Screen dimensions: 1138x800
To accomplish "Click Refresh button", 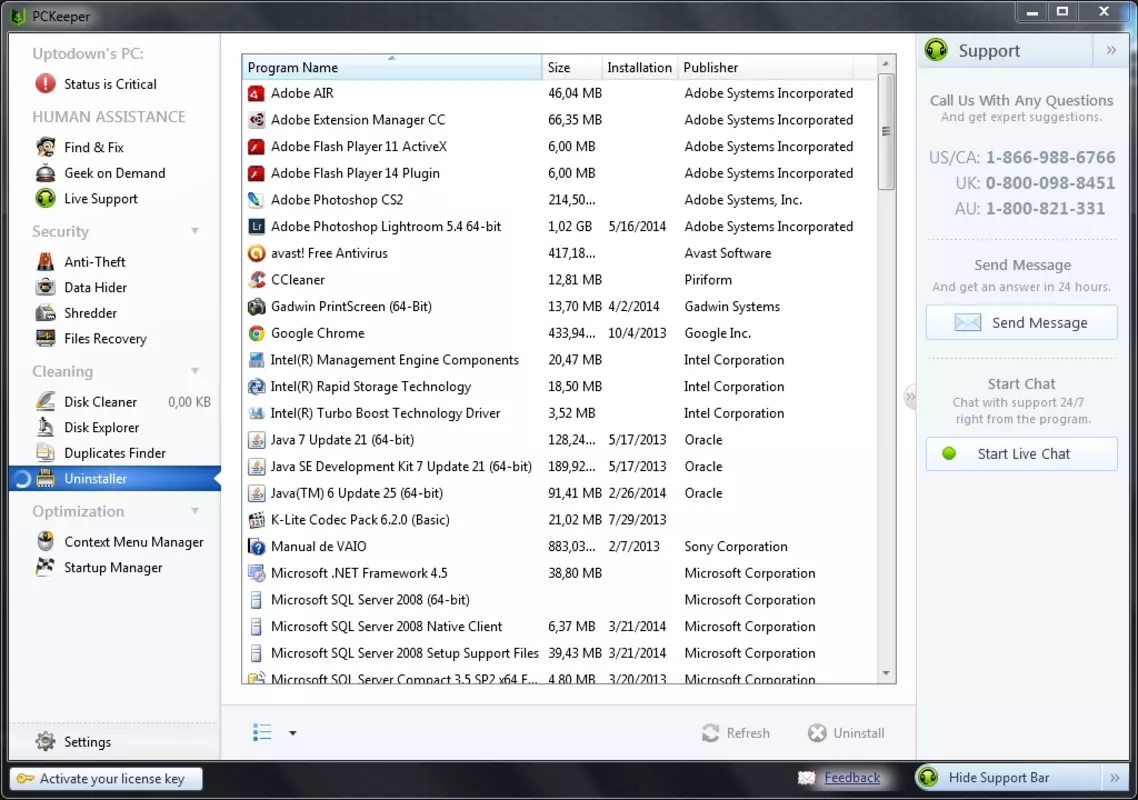I will click(x=736, y=733).
